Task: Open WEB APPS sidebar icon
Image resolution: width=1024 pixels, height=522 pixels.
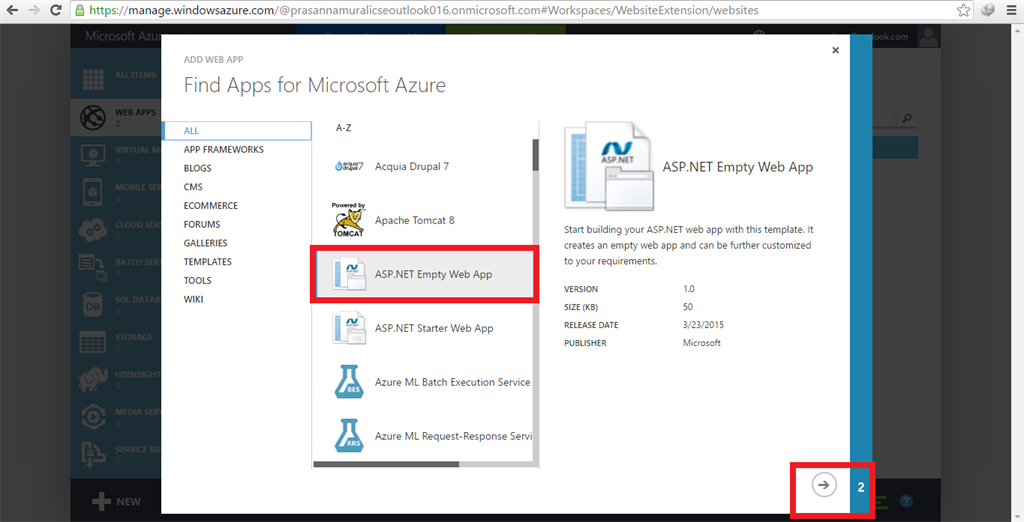Action: pyautogui.click(x=93, y=118)
